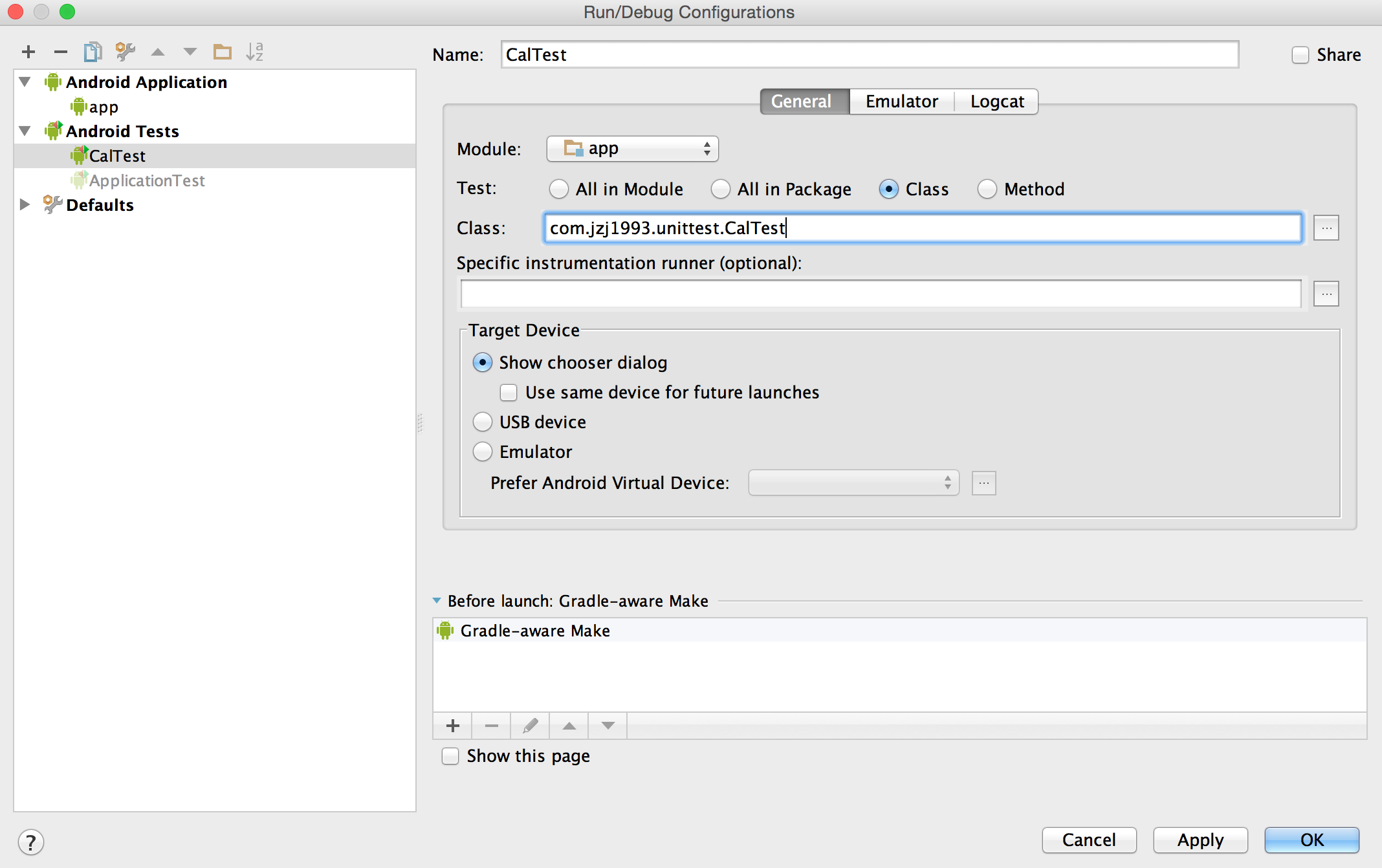Switch to the Emulator tab

[x=901, y=102]
